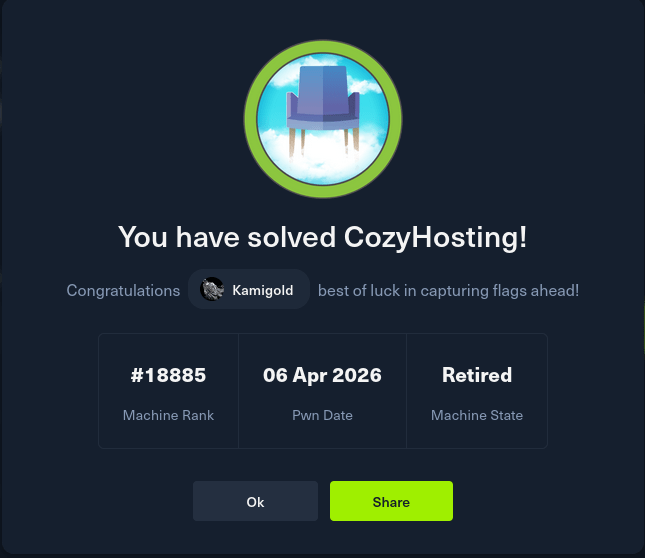Click the Machine State label

(477, 415)
